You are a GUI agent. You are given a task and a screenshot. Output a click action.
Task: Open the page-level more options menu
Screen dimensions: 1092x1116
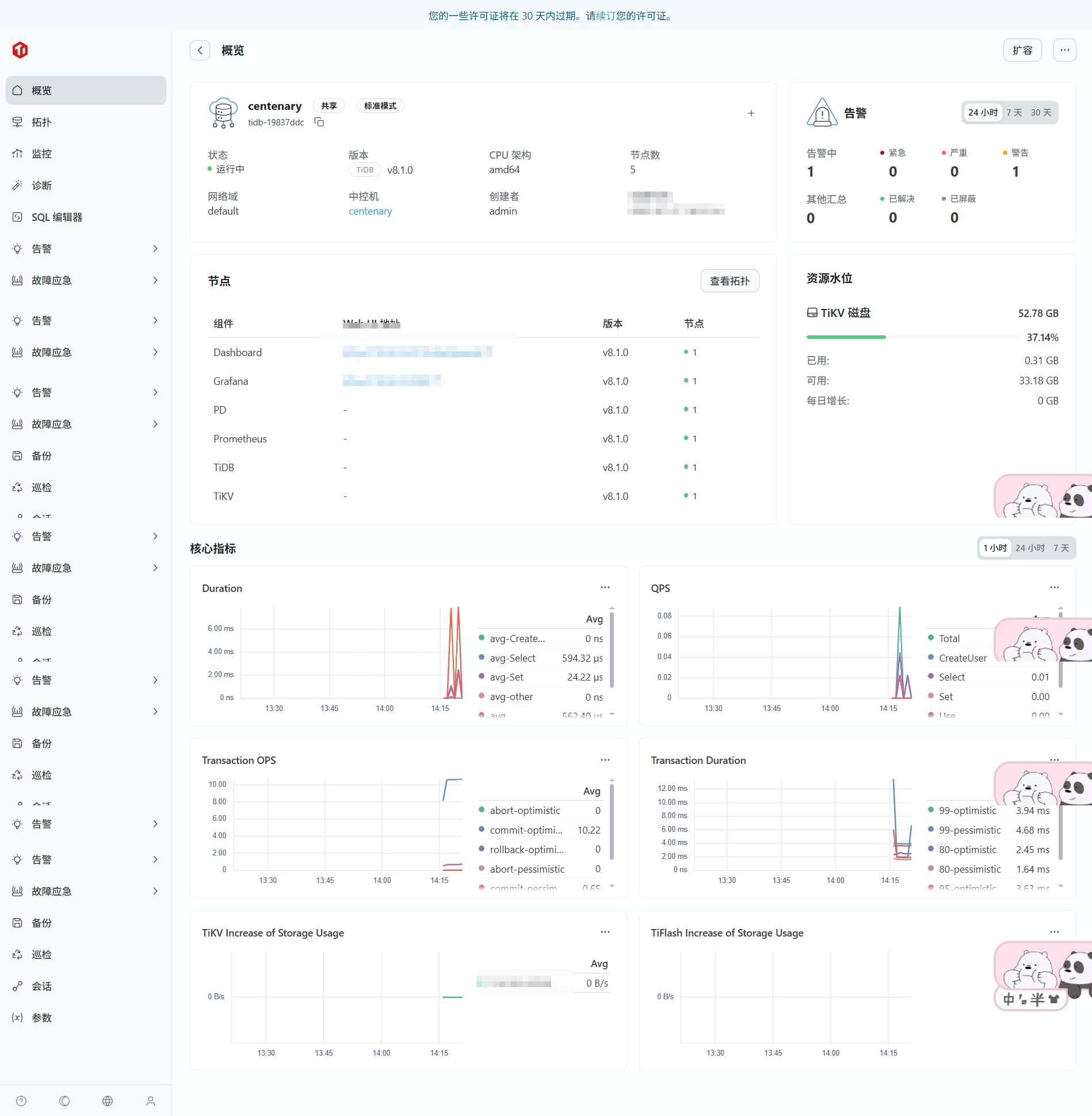click(x=1065, y=51)
